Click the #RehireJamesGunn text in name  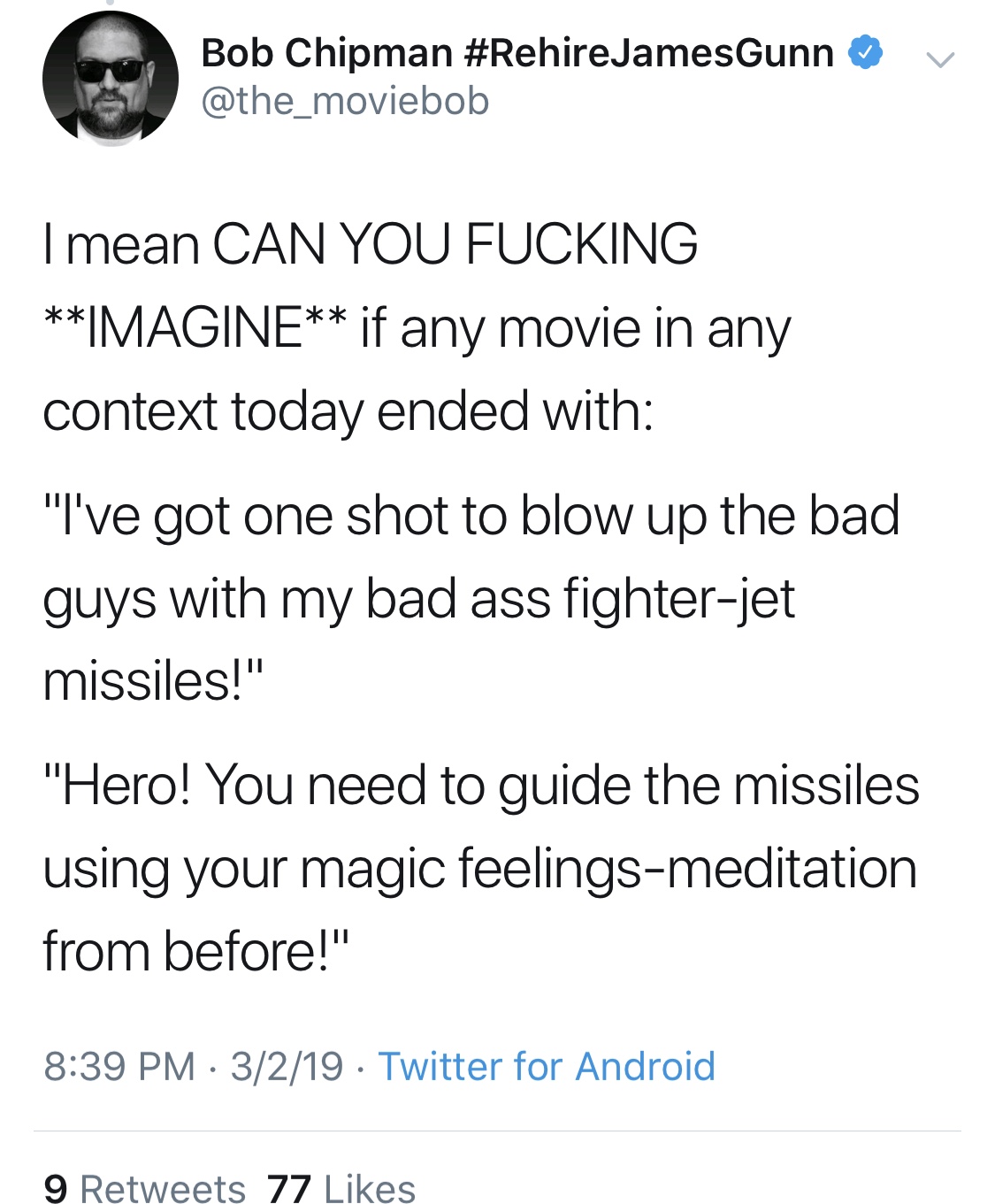click(x=648, y=53)
